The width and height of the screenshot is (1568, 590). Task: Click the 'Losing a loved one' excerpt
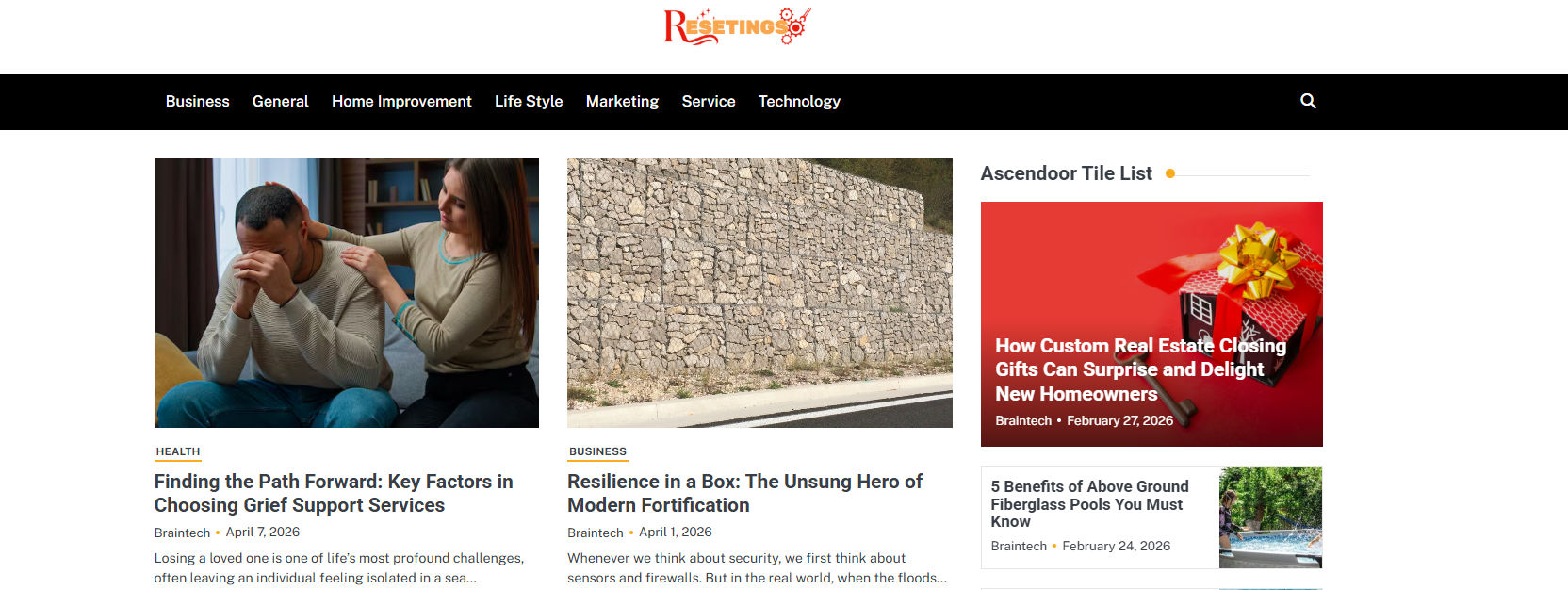tap(339, 568)
